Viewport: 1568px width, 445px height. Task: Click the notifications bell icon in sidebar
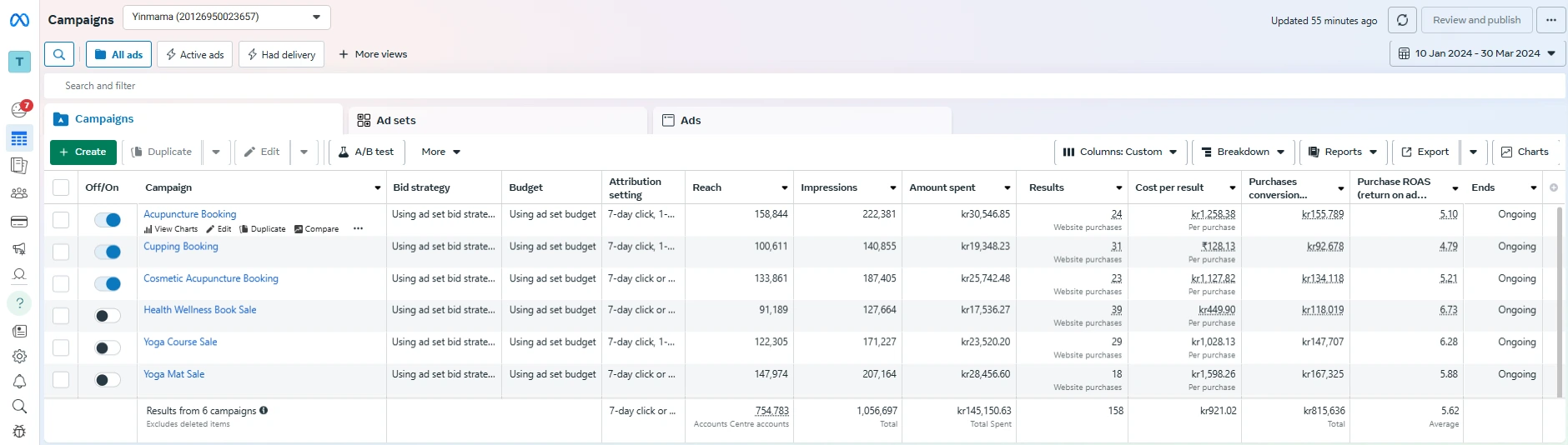pyautogui.click(x=19, y=382)
